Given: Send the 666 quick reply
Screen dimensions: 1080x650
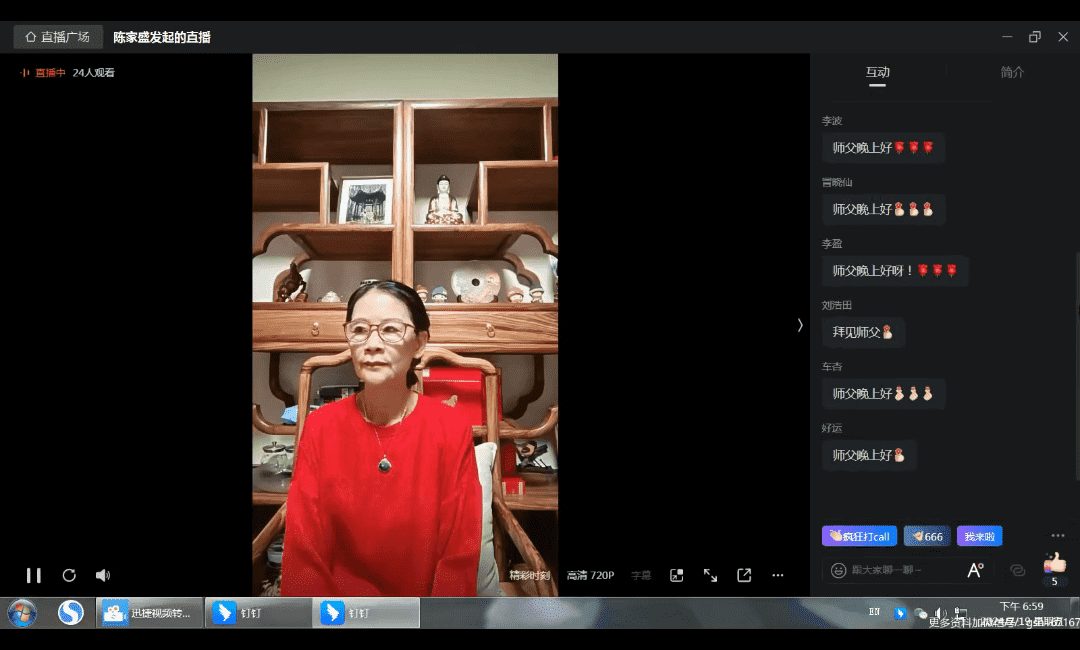Looking at the screenshot, I should [x=927, y=536].
